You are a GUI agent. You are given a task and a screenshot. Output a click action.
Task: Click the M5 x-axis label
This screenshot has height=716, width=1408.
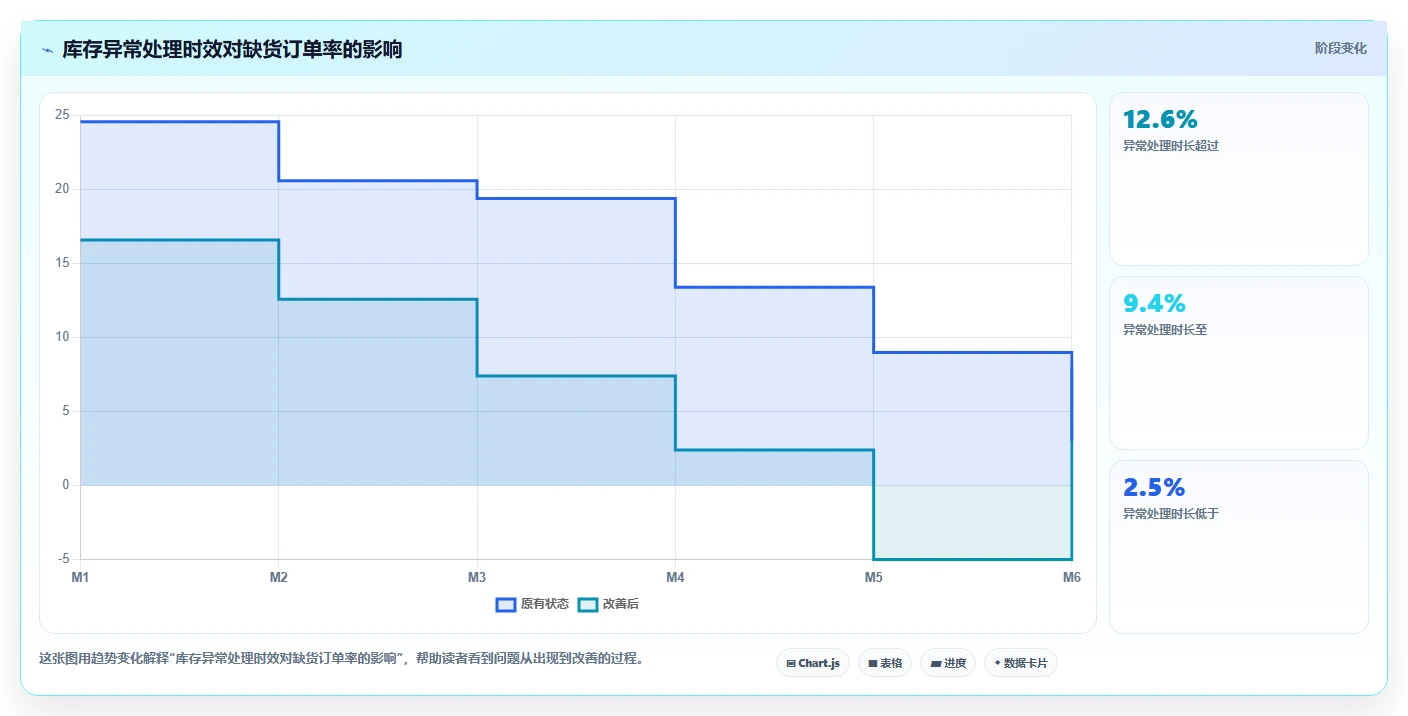pyautogui.click(x=873, y=577)
